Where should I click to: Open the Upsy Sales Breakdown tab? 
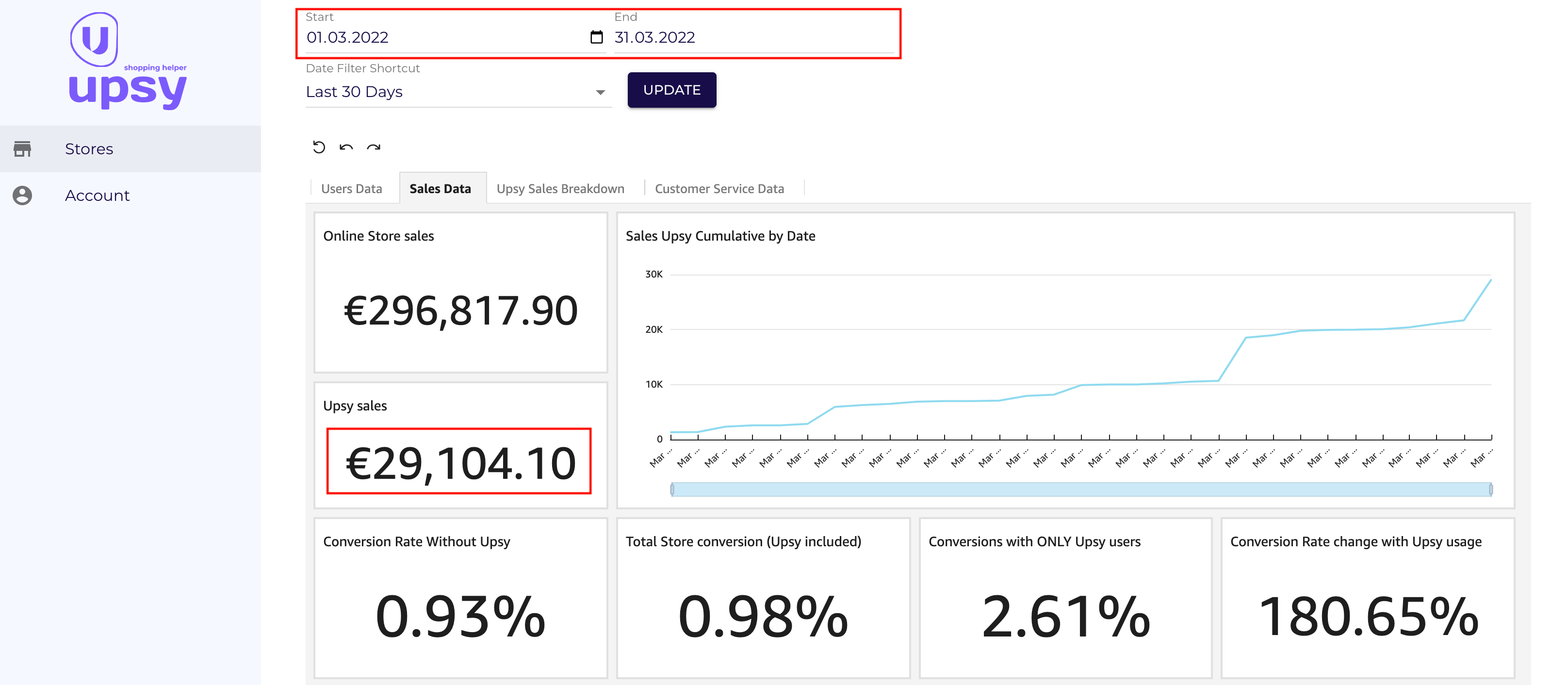(561, 189)
